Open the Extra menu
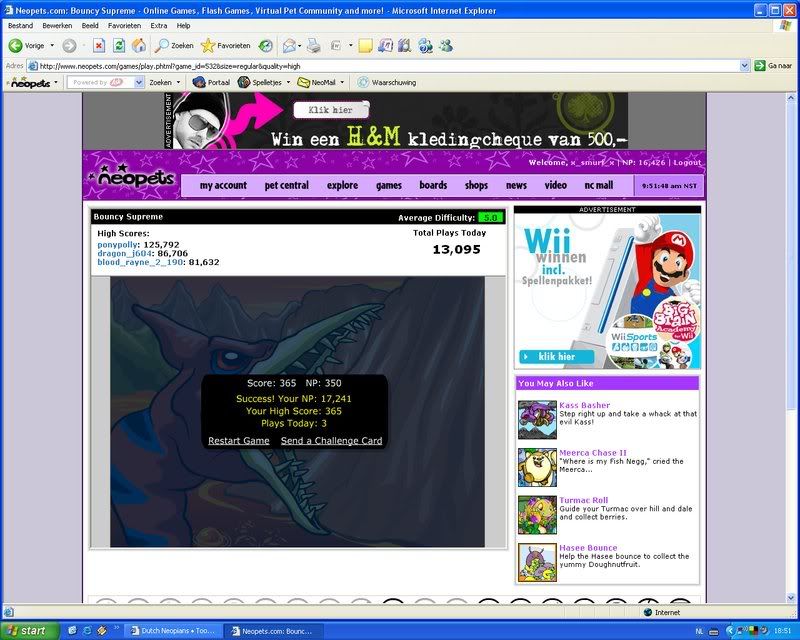 click(x=159, y=26)
